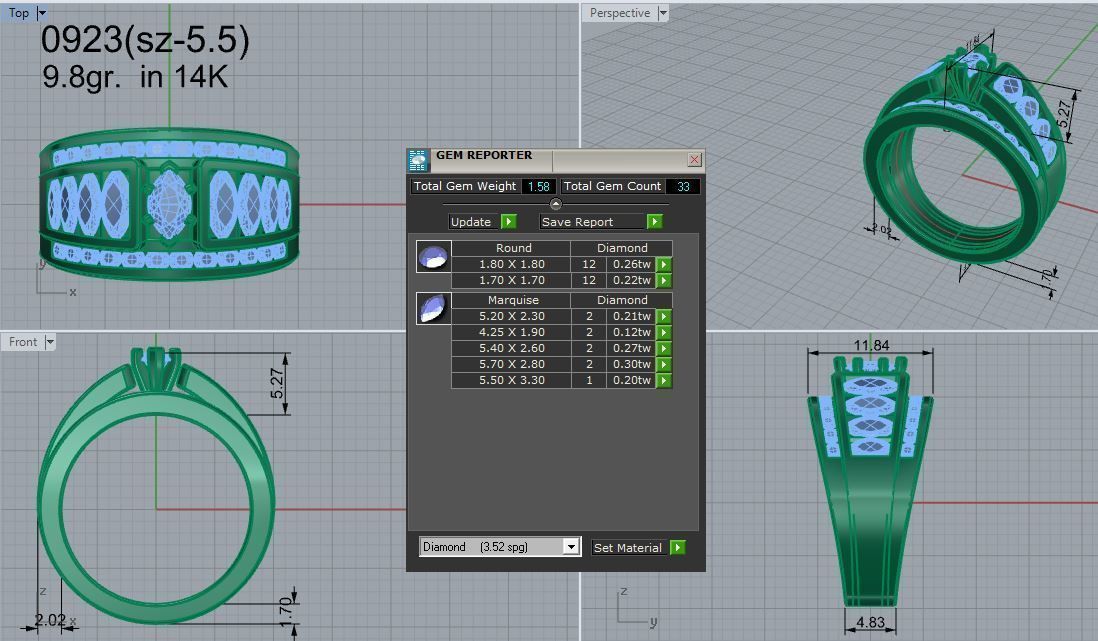Close the Gem Reporter dialog
This screenshot has height=641, width=1098.
(x=694, y=160)
